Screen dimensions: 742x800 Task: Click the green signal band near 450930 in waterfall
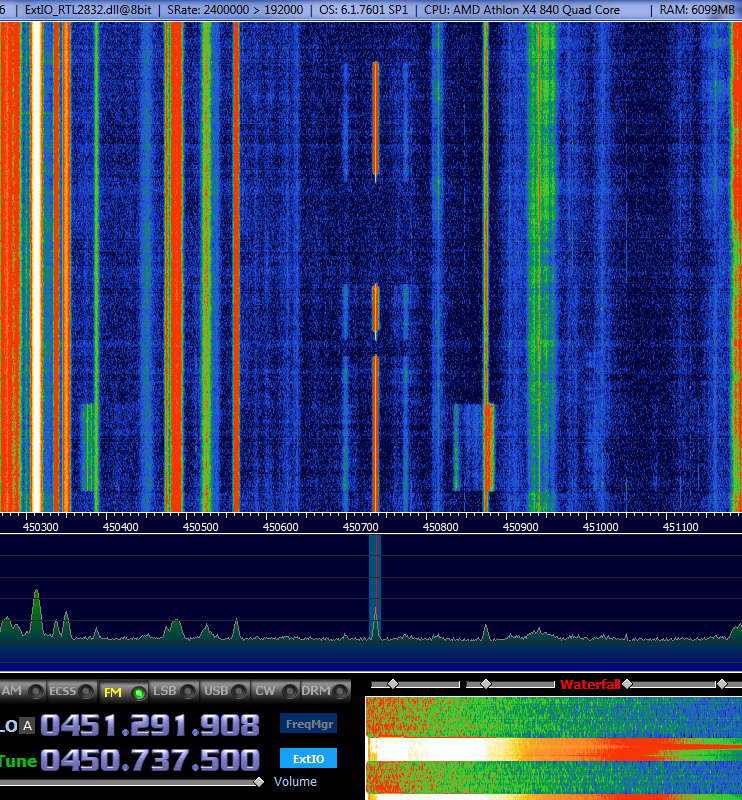(x=542, y=267)
